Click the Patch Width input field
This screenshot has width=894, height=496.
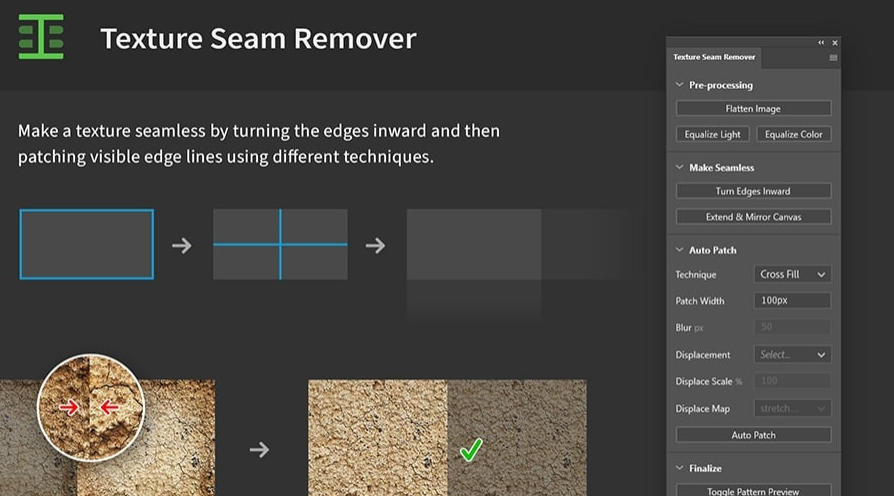[793, 301]
